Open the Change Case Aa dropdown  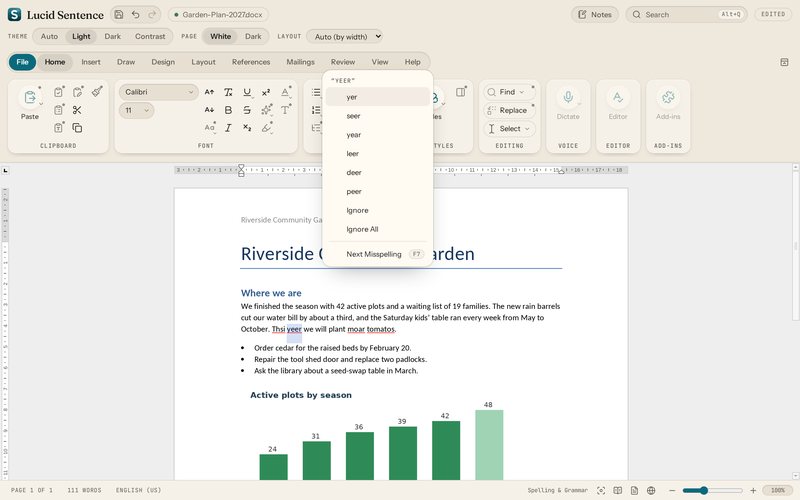click(210, 128)
